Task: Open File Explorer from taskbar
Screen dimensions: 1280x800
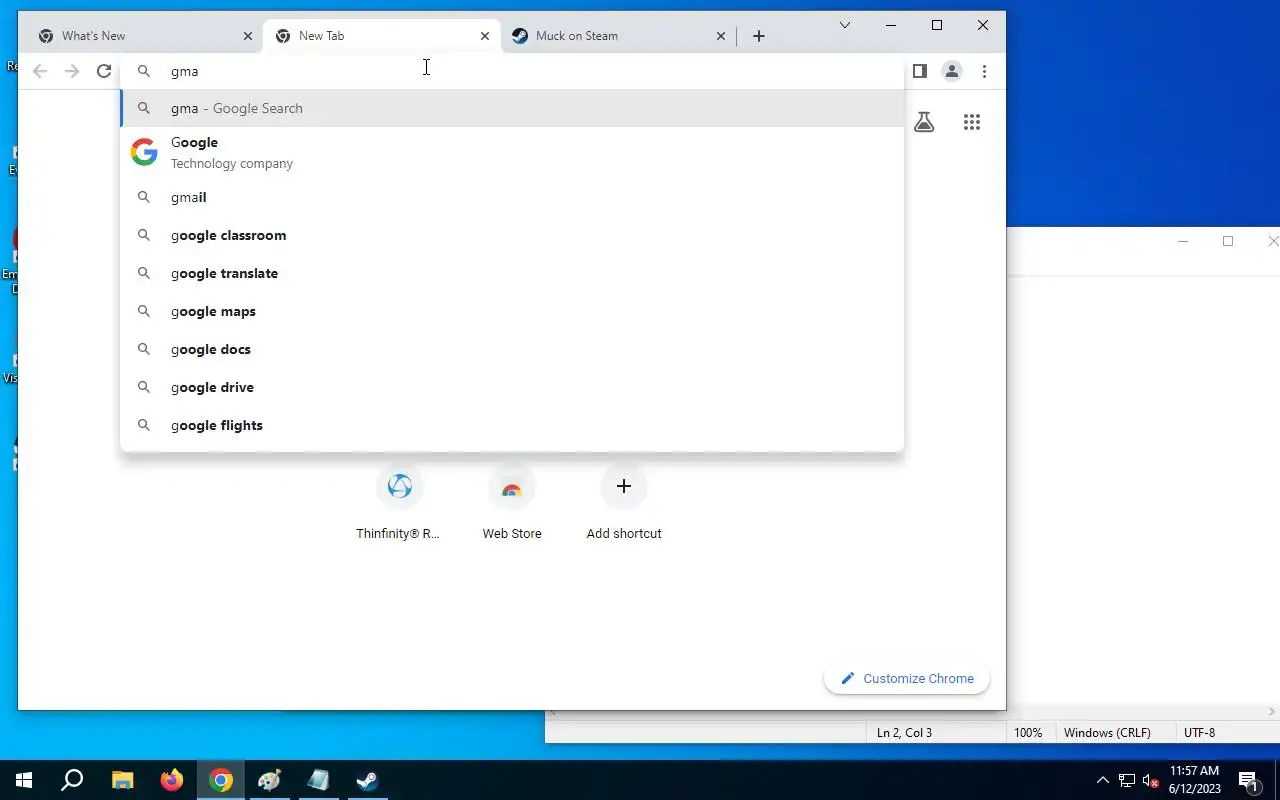Action: tap(122, 780)
